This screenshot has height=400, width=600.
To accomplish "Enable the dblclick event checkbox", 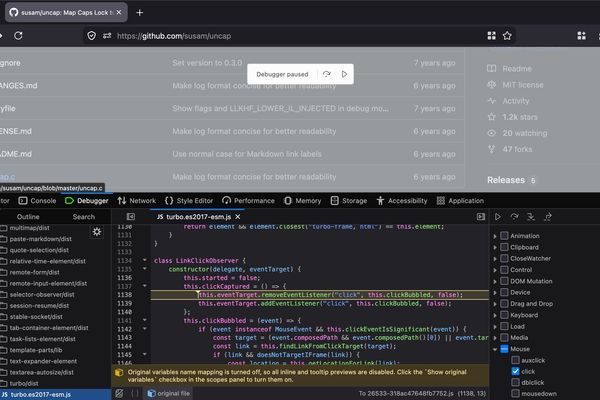I will pos(515,382).
